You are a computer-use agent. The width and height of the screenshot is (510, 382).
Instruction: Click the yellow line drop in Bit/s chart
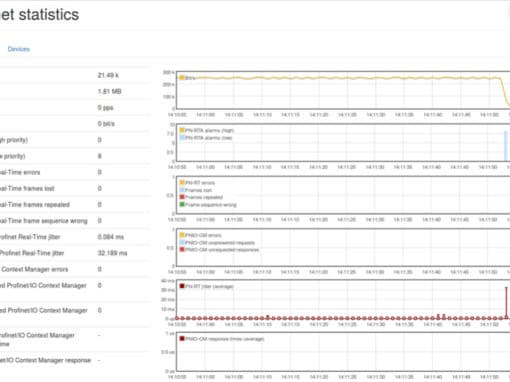pyautogui.click(x=505, y=92)
